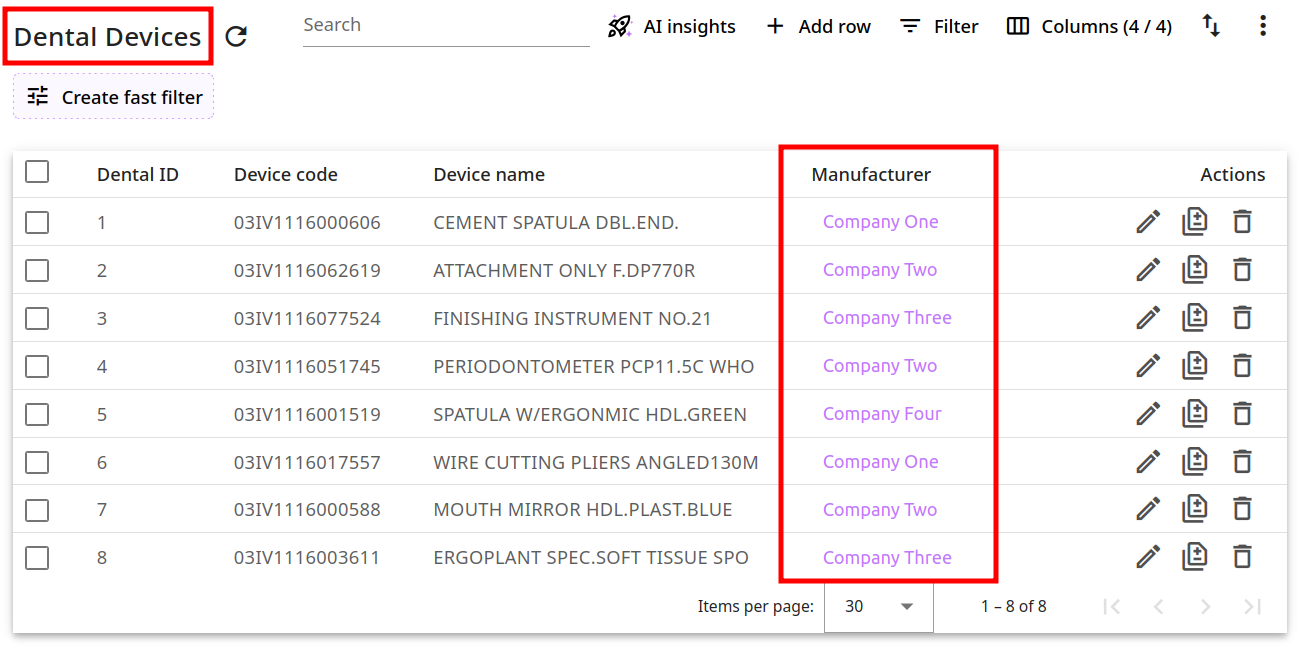Screen dimensions: 1297x649
Task: Focus the Search input field
Action: (446, 26)
